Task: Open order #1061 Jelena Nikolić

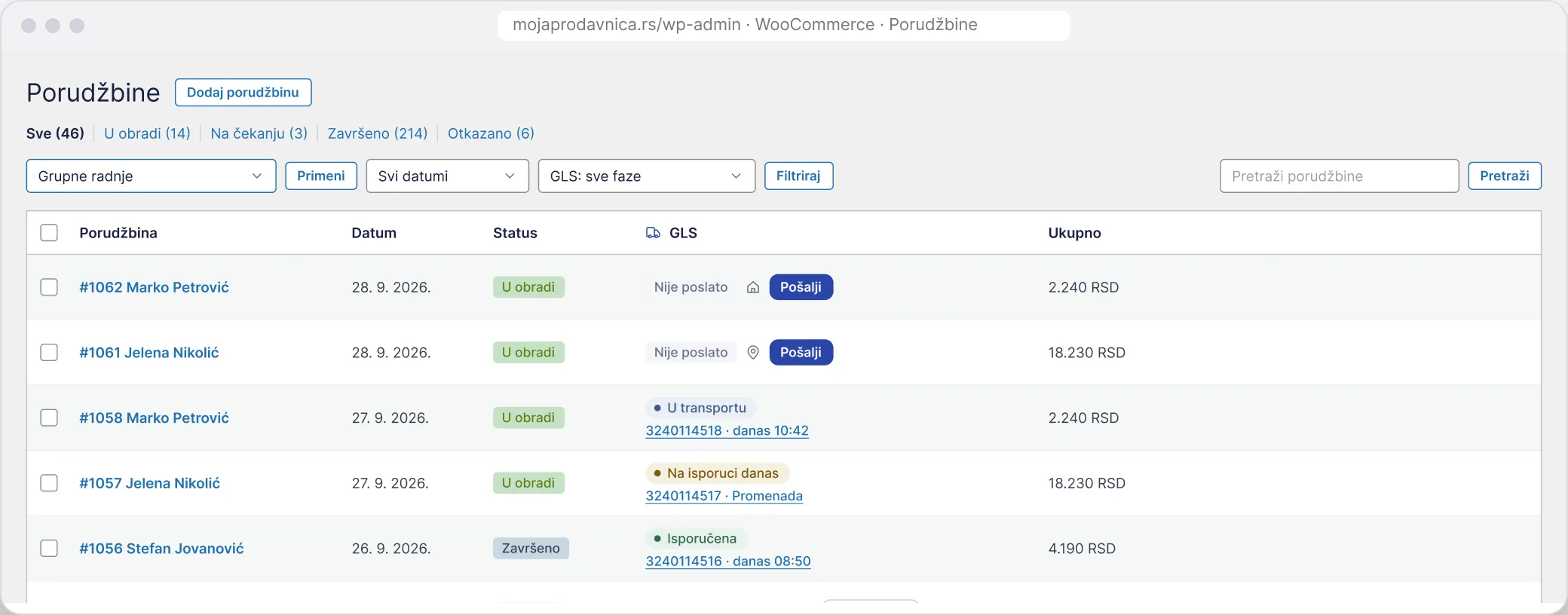Action: pyautogui.click(x=149, y=353)
